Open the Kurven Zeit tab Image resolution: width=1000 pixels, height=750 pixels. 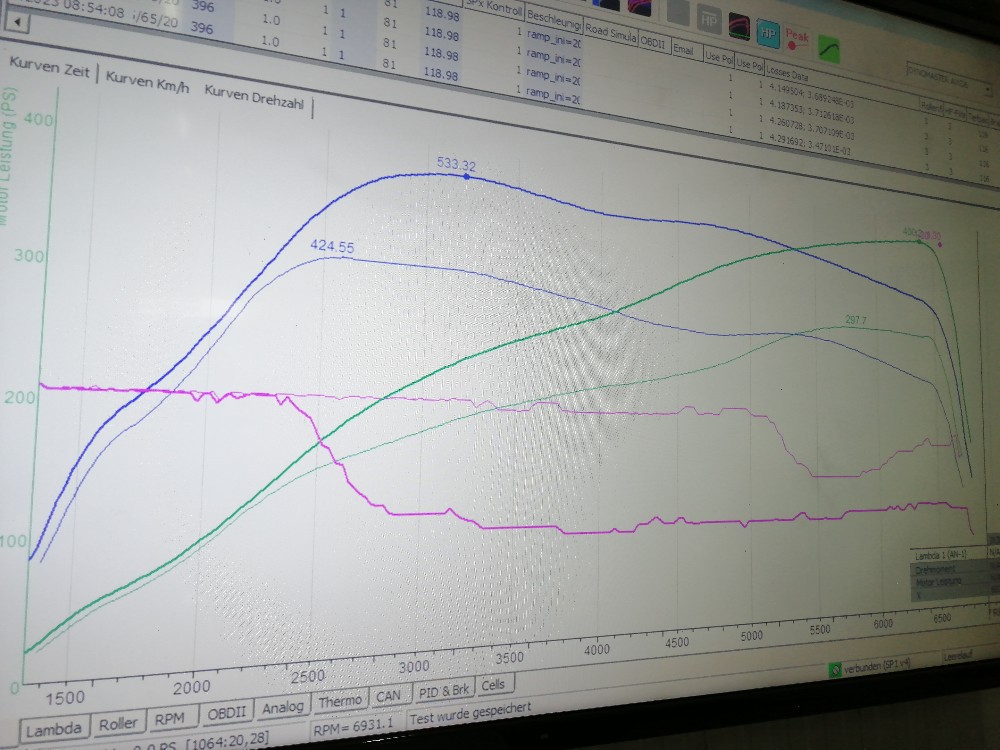pyautogui.click(x=50, y=73)
